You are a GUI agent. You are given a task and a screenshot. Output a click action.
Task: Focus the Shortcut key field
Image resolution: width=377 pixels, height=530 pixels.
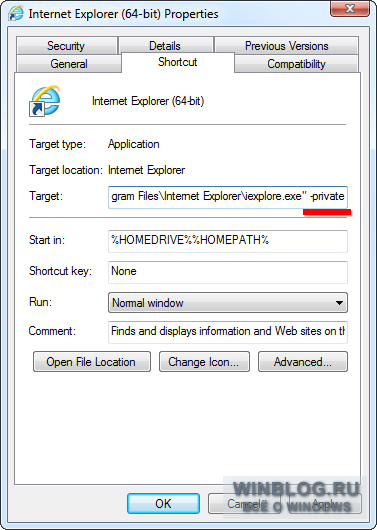pyautogui.click(x=228, y=272)
